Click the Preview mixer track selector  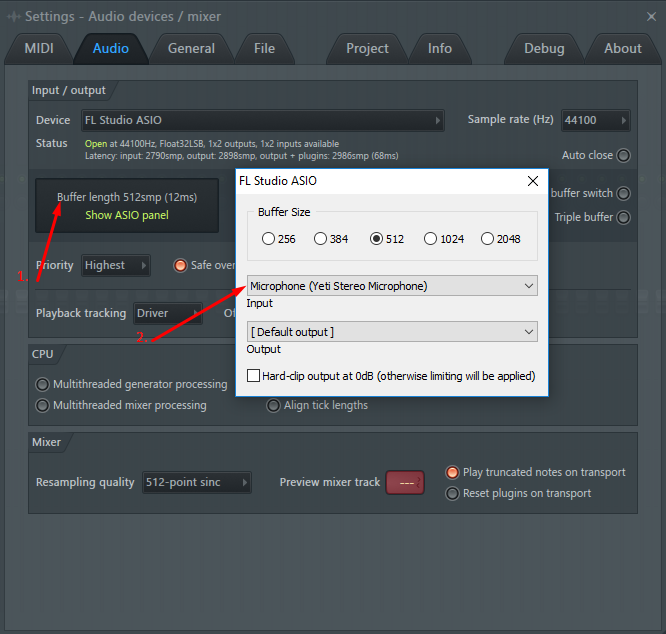[x=405, y=482]
